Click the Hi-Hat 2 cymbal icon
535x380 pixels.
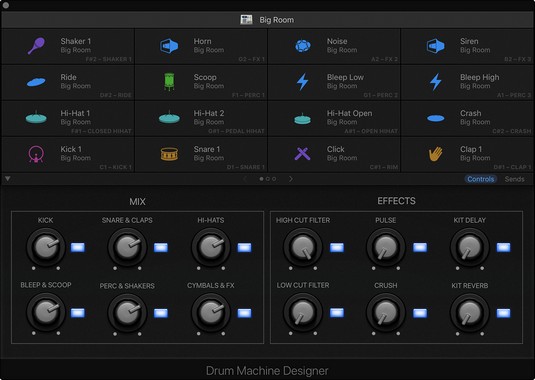(x=169, y=118)
